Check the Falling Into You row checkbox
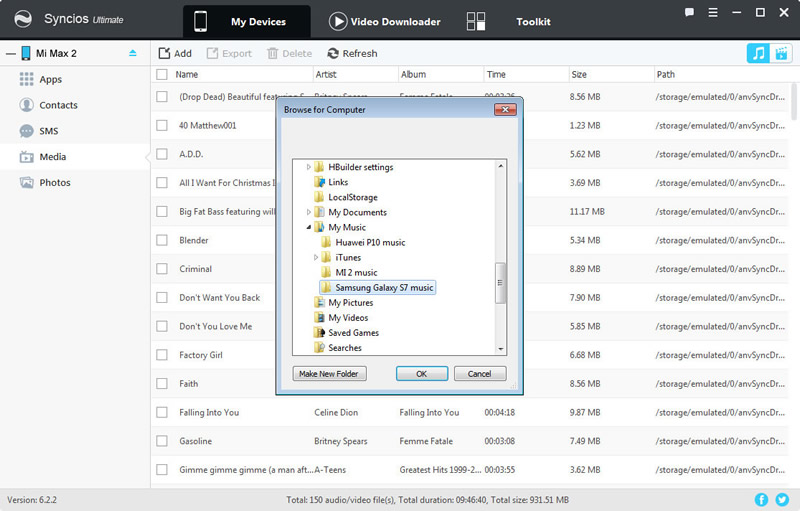 tap(162, 412)
